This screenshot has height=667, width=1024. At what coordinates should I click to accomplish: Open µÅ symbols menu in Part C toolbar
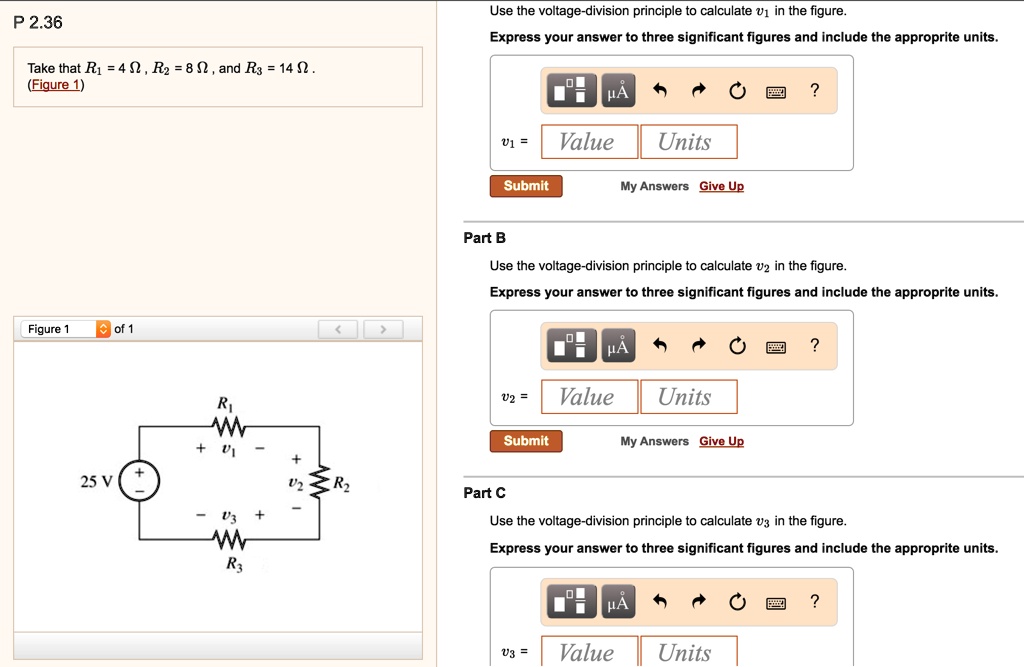coord(618,601)
